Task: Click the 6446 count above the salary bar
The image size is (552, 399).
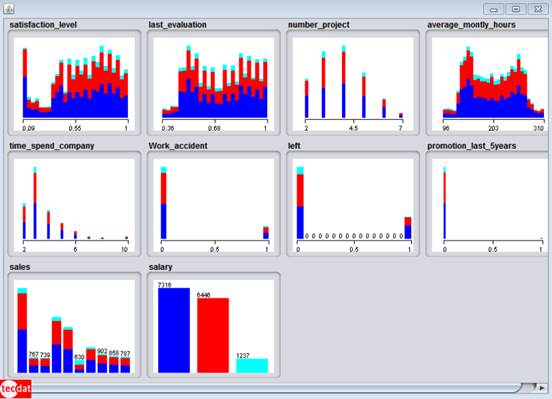Action: (204, 295)
